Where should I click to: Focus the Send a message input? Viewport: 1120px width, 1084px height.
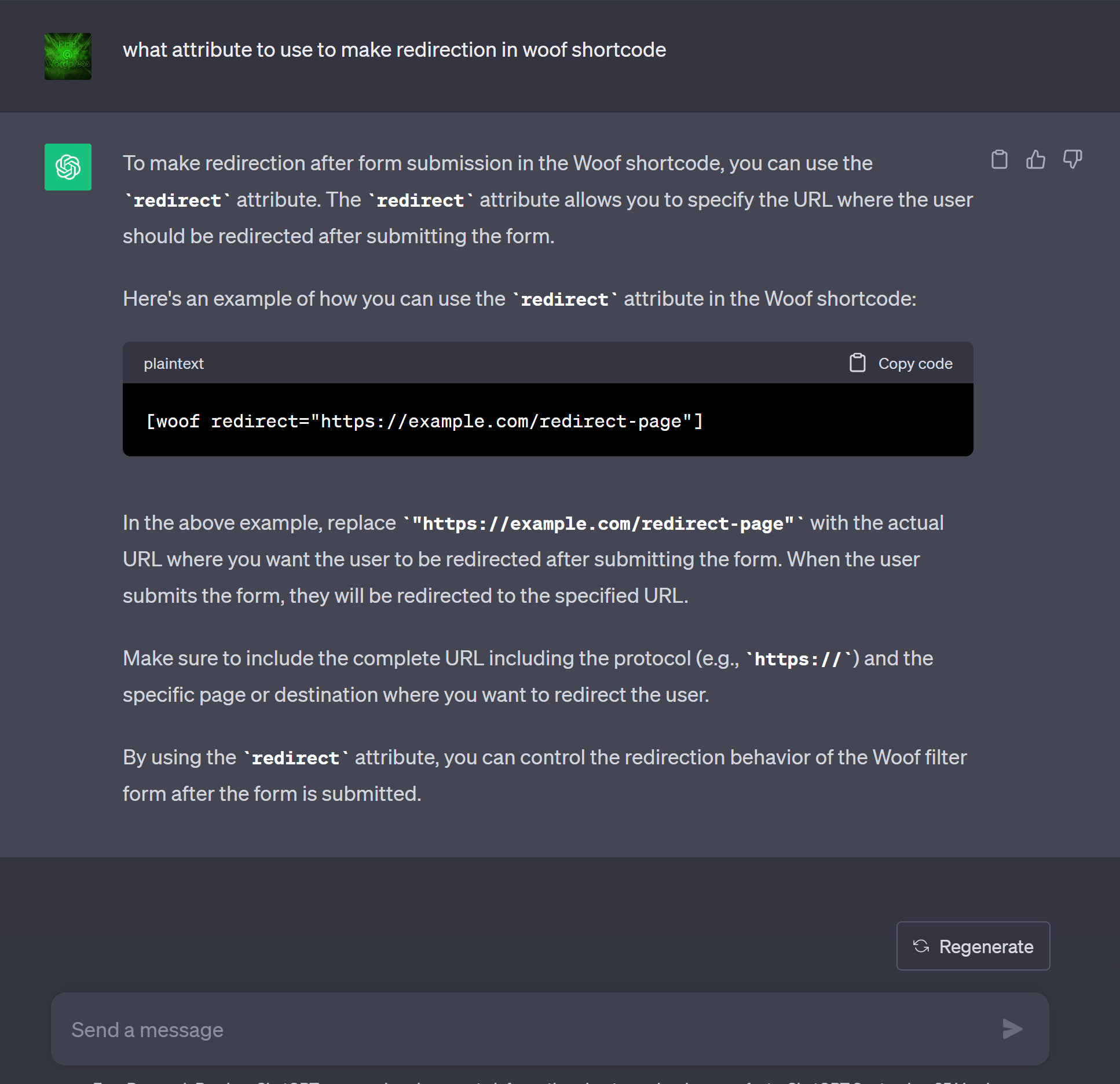pos(521,1030)
